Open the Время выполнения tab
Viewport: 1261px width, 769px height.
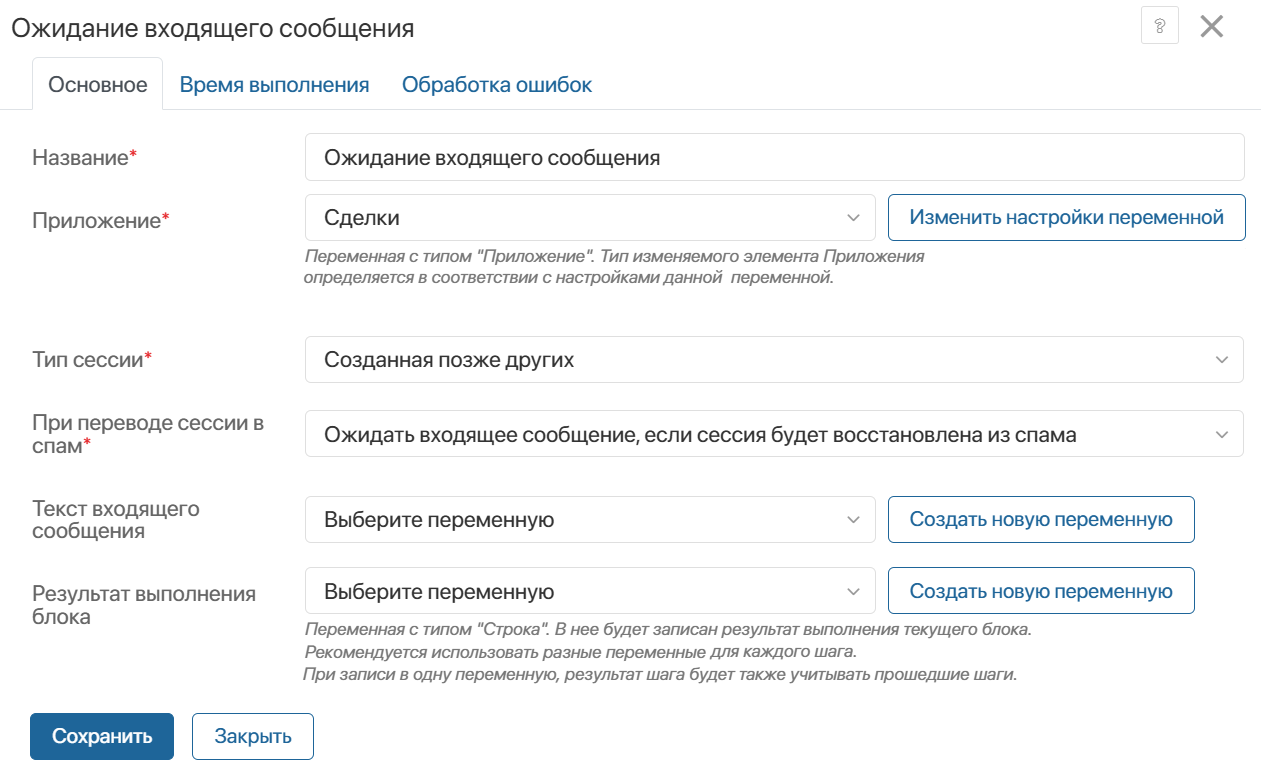[274, 85]
